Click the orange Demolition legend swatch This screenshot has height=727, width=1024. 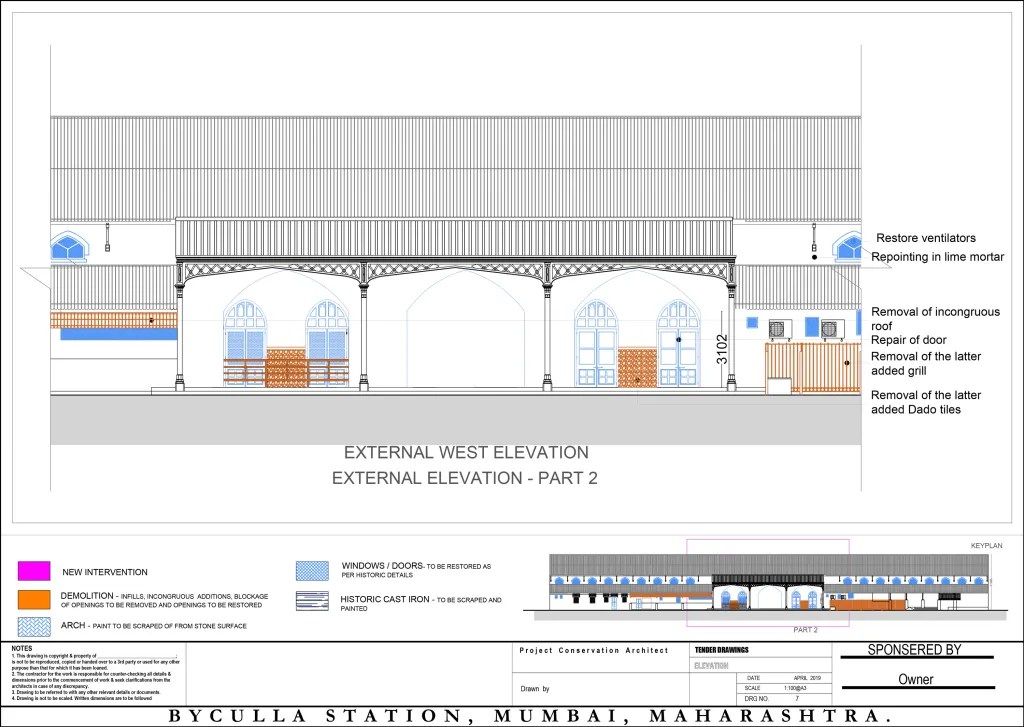coord(33,599)
